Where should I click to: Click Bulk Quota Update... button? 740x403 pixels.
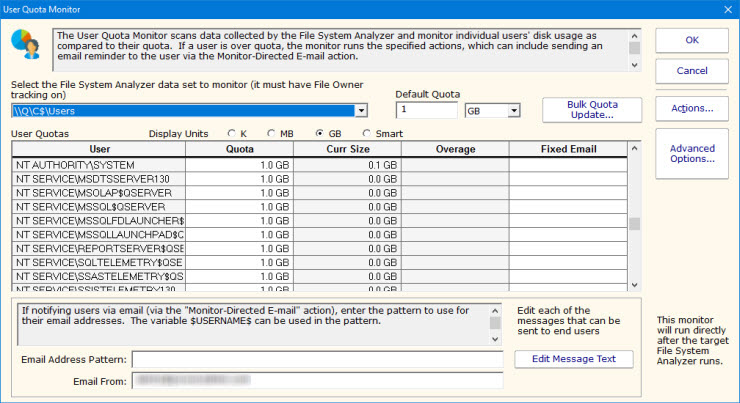pyautogui.click(x=592, y=110)
